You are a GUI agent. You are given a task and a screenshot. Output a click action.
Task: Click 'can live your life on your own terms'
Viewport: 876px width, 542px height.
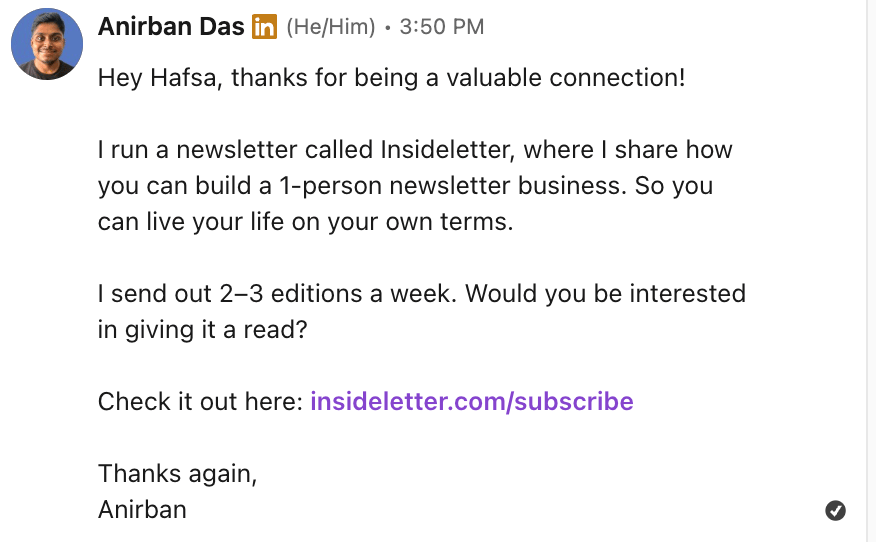click(x=306, y=222)
